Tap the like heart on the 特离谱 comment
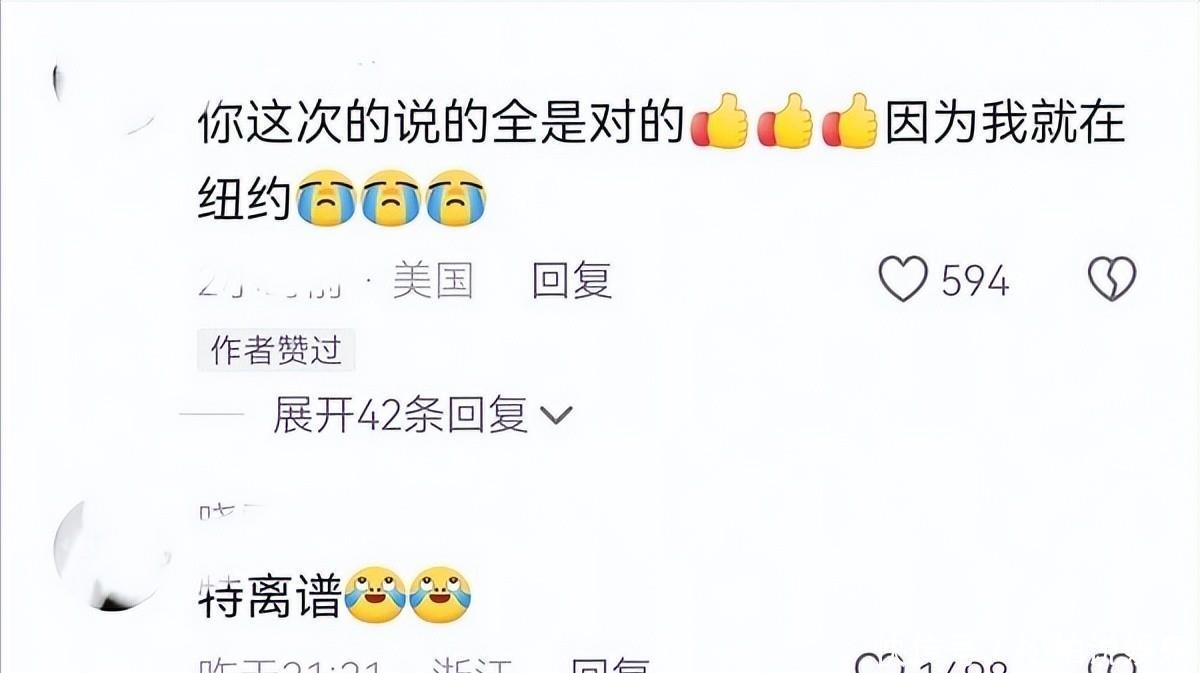The width and height of the screenshot is (1200, 673). tap(880, 664)
